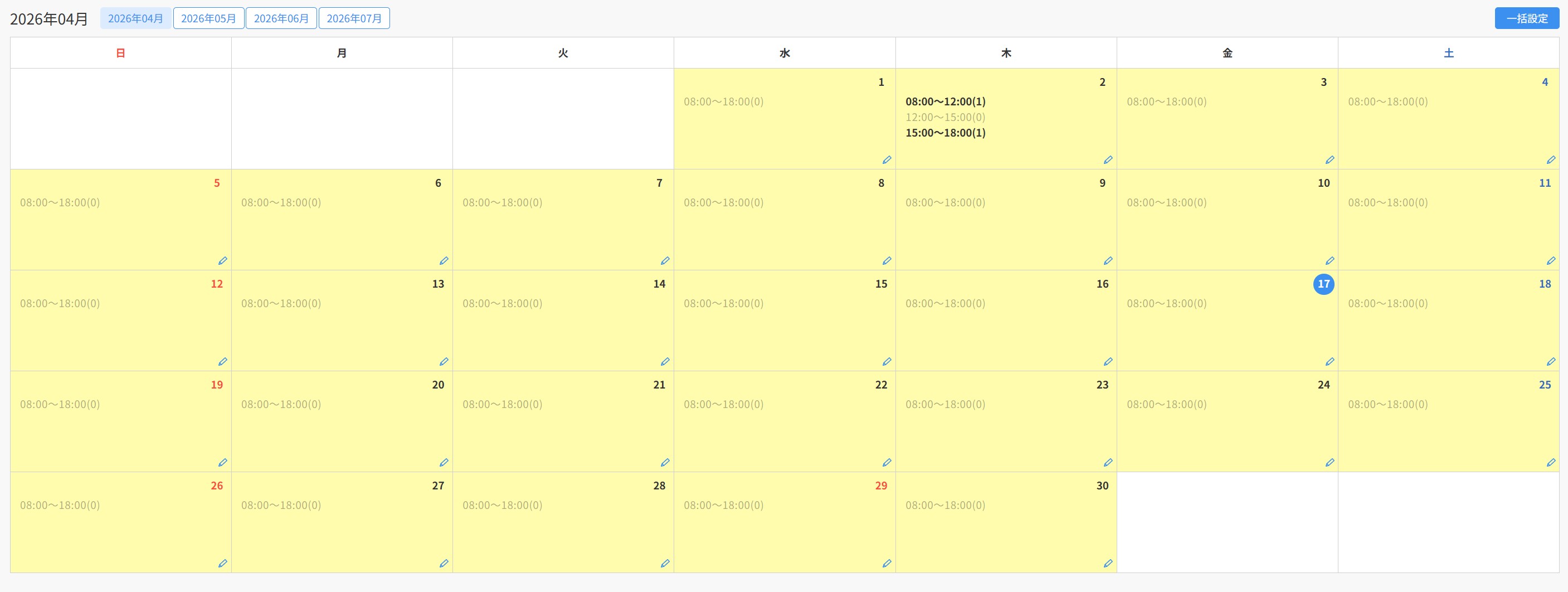Click the edit pencil icon for April 1

click(x=887, y=160)
